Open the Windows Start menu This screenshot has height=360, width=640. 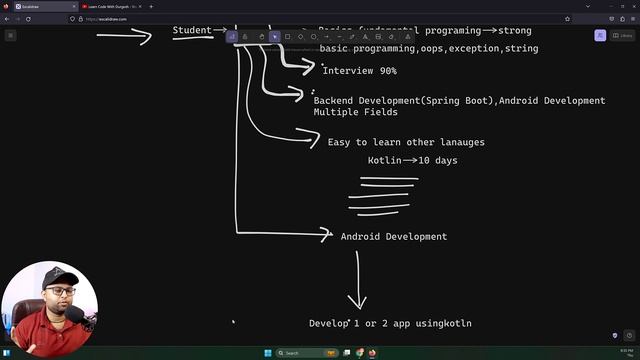[268, 353]
